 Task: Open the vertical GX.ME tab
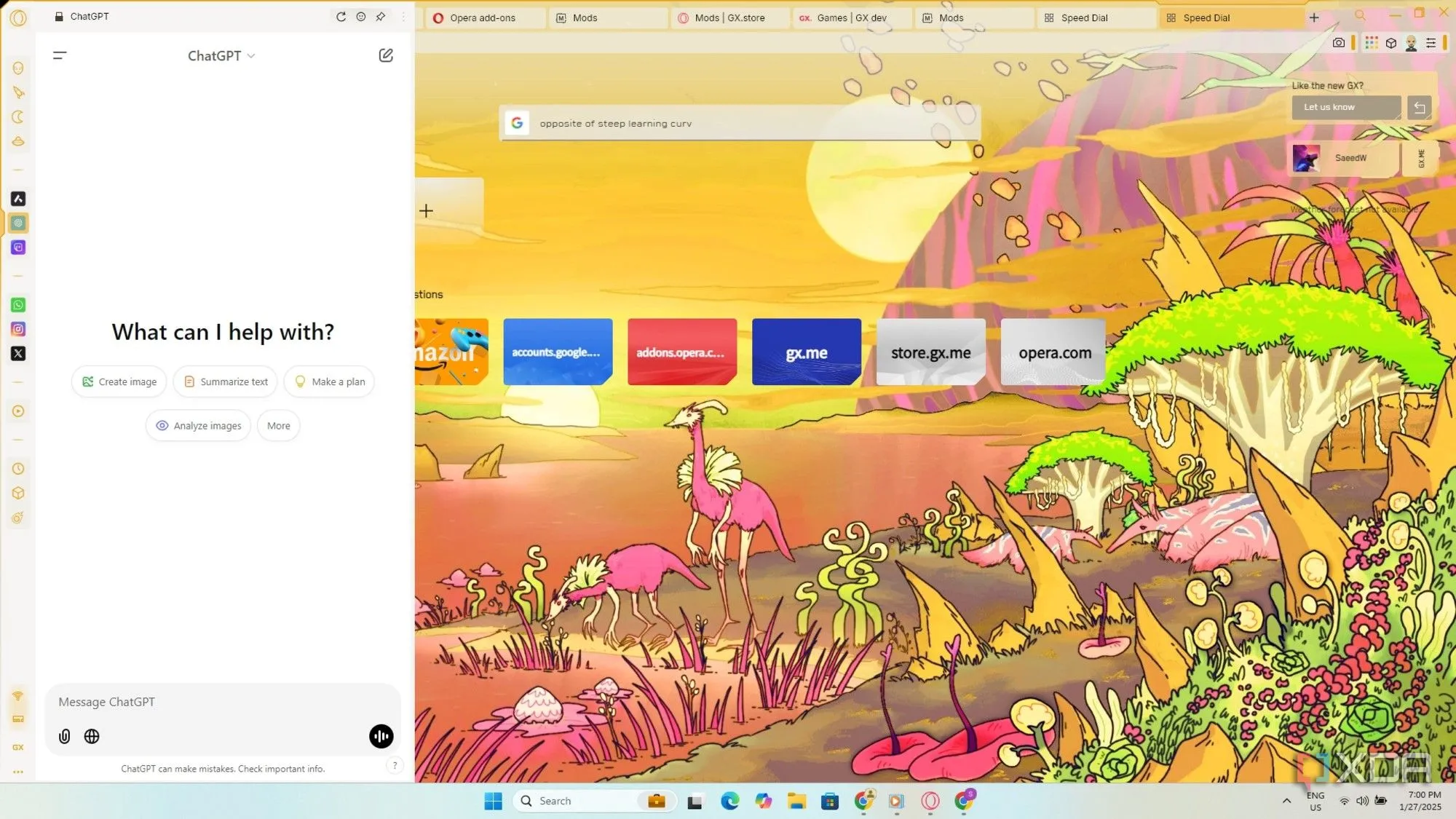pos(1421,158)
